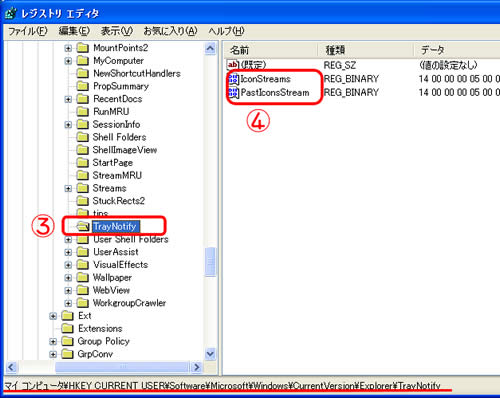500x398 pixels.
Task: Click the Wallpaper folder icon
Action: click(83, 277)
